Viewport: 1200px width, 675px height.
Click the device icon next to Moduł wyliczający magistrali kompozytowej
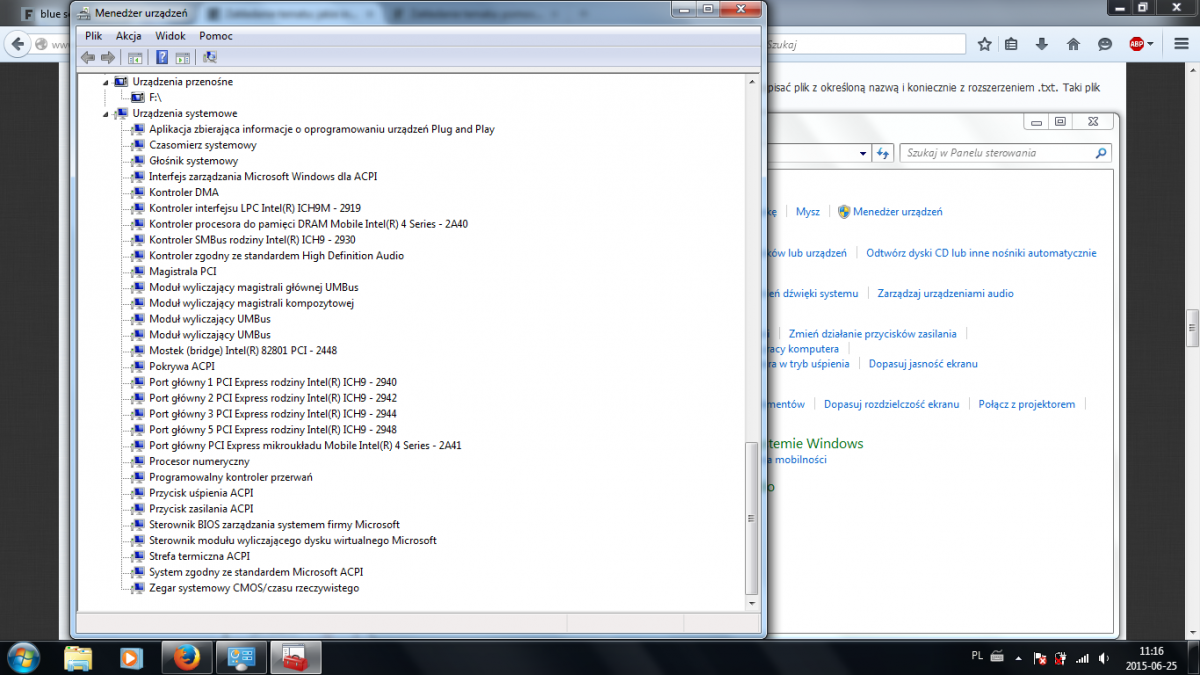coord(139,303)
